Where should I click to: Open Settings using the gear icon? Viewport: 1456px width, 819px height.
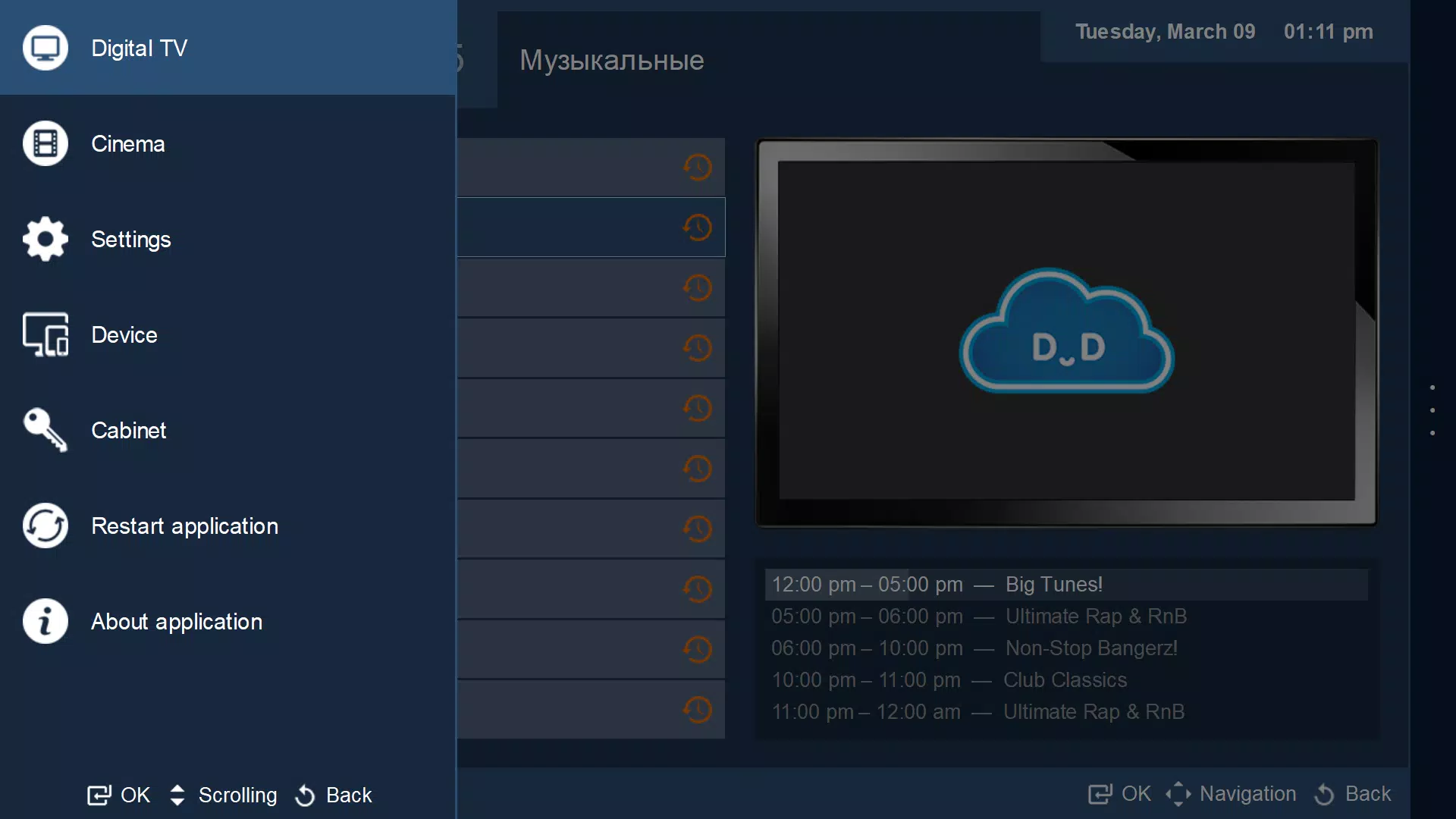44,239
